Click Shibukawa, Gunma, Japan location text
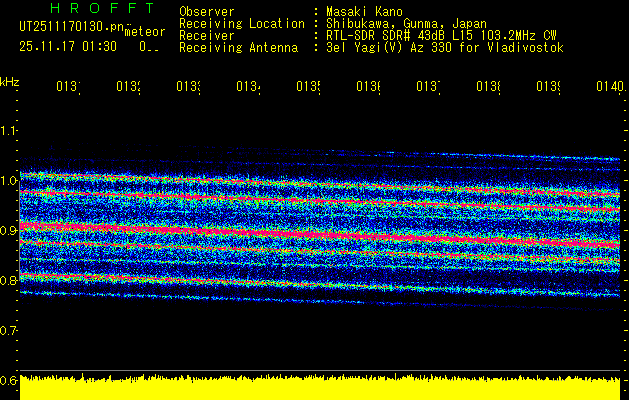Viewport: 629px width, 400px height. pyautogui.click(x=402, y=23)
